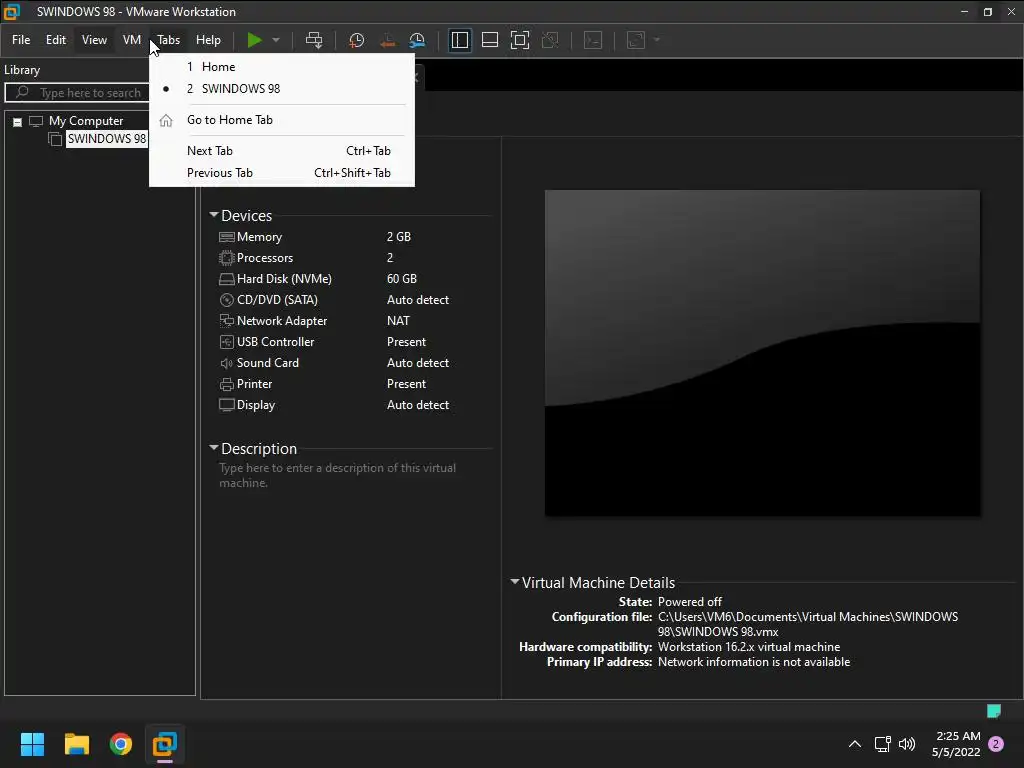Open the snapshot manager icon
The height and width of the screenshot is (768, 1024).
417,40
